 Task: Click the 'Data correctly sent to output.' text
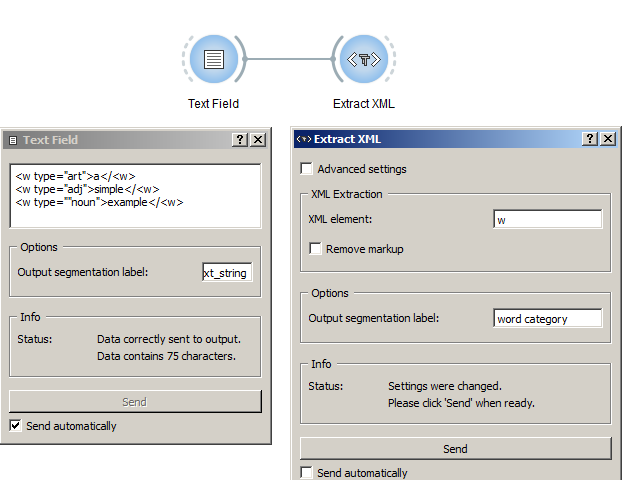click(169, 339)
